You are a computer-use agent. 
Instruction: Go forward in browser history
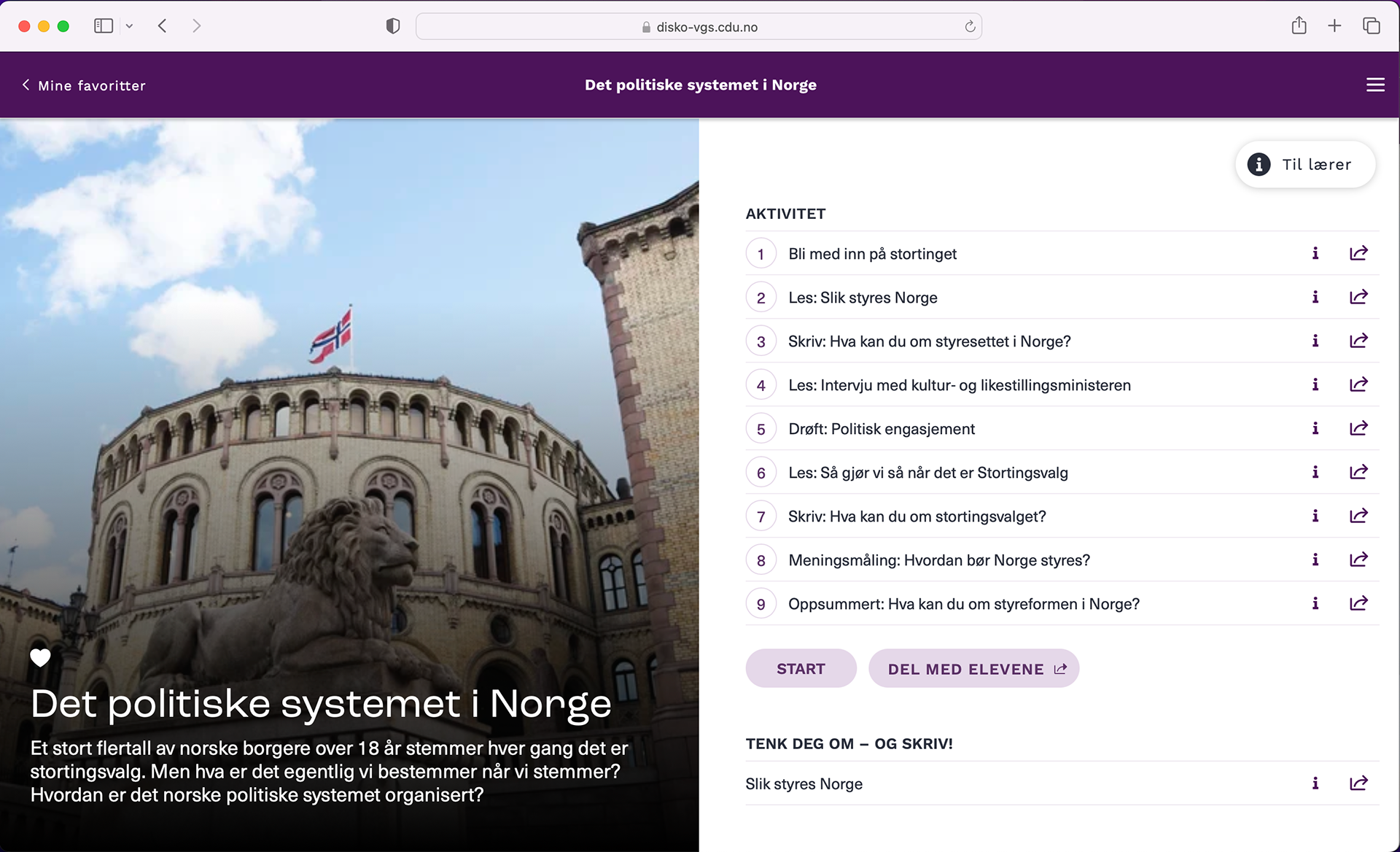coord(196,26)
